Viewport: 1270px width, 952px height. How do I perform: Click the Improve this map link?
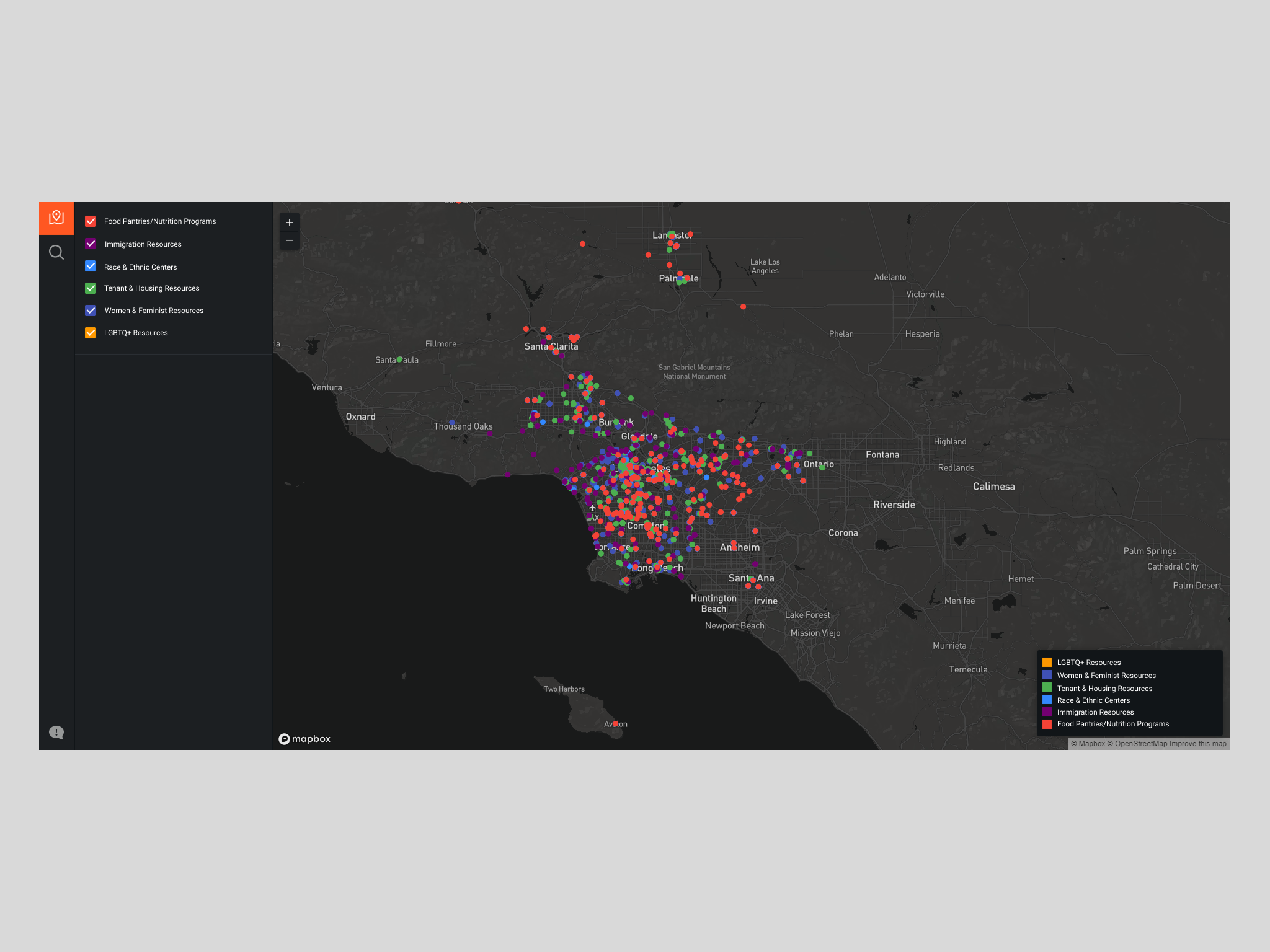point(1197,744)
